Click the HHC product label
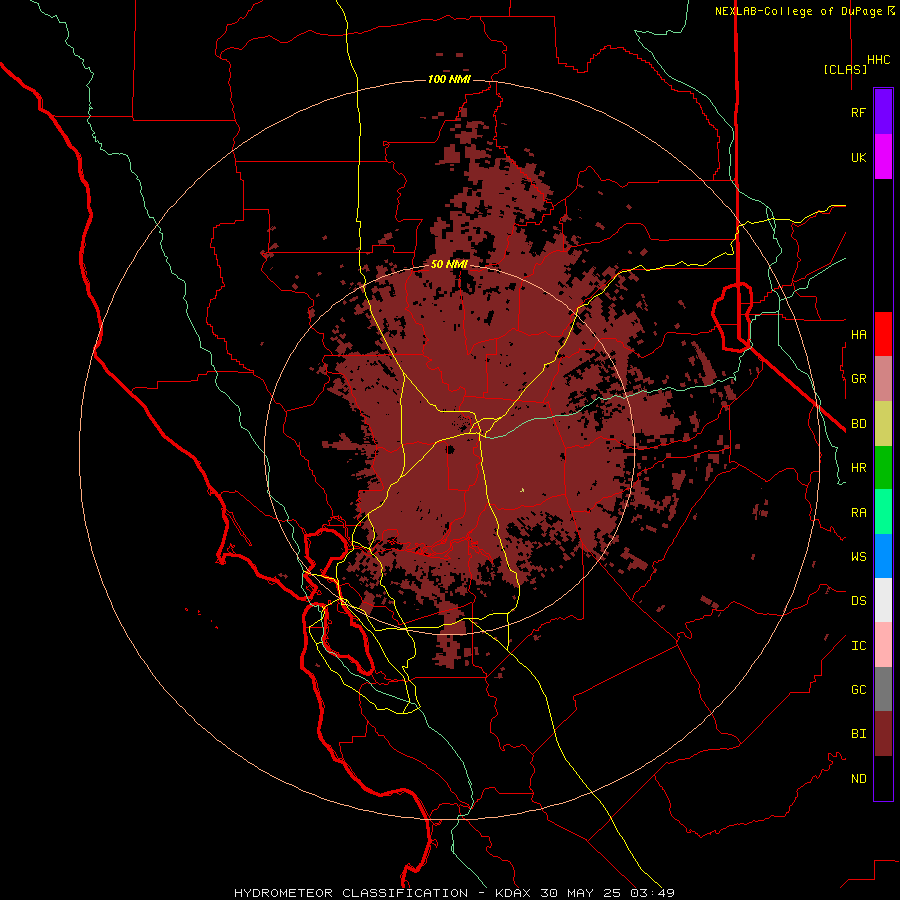Screen dimensions: 900x900 (879, 60)
